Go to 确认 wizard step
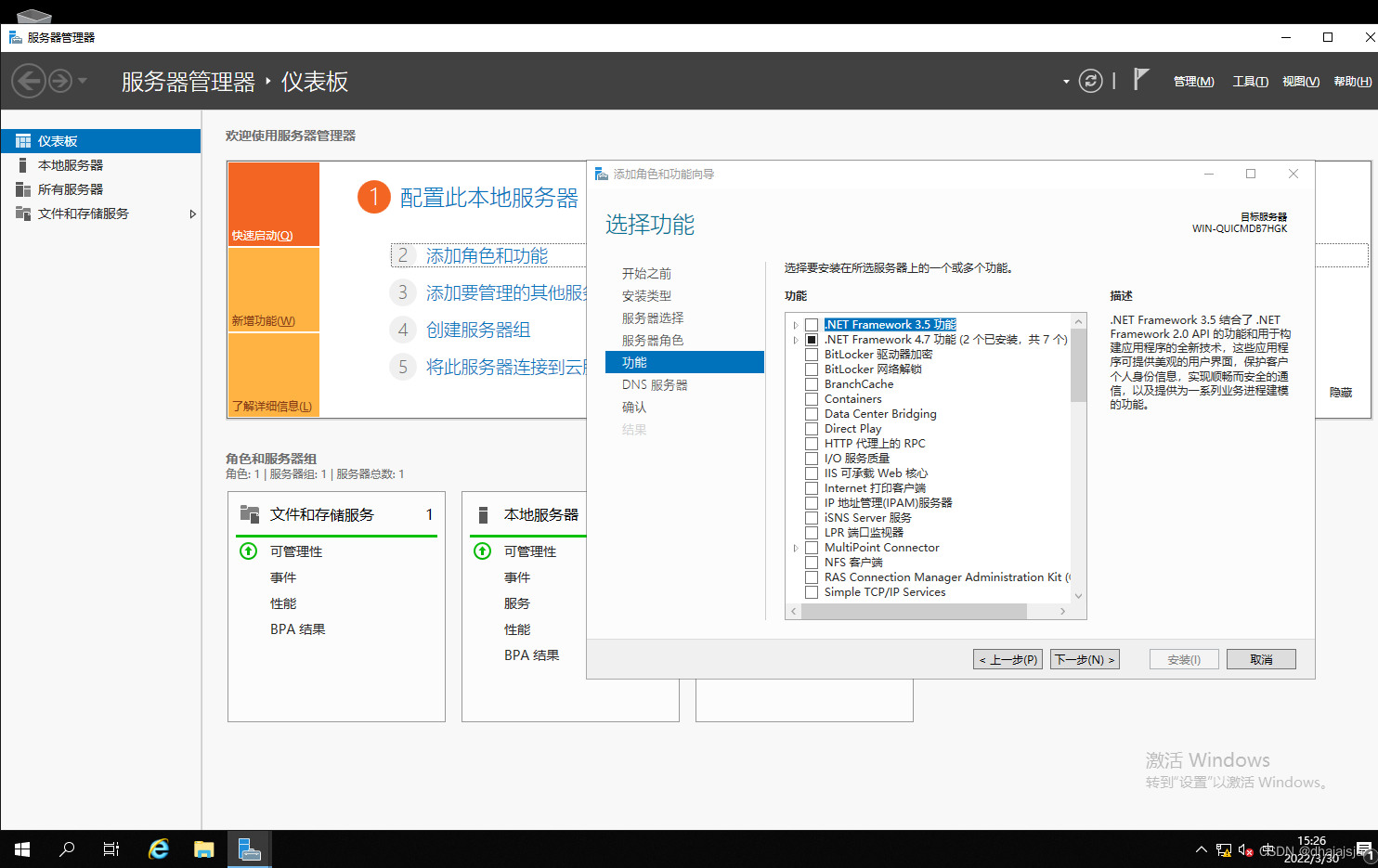Viewport: 1378px width, 868px height. point(634,408)
